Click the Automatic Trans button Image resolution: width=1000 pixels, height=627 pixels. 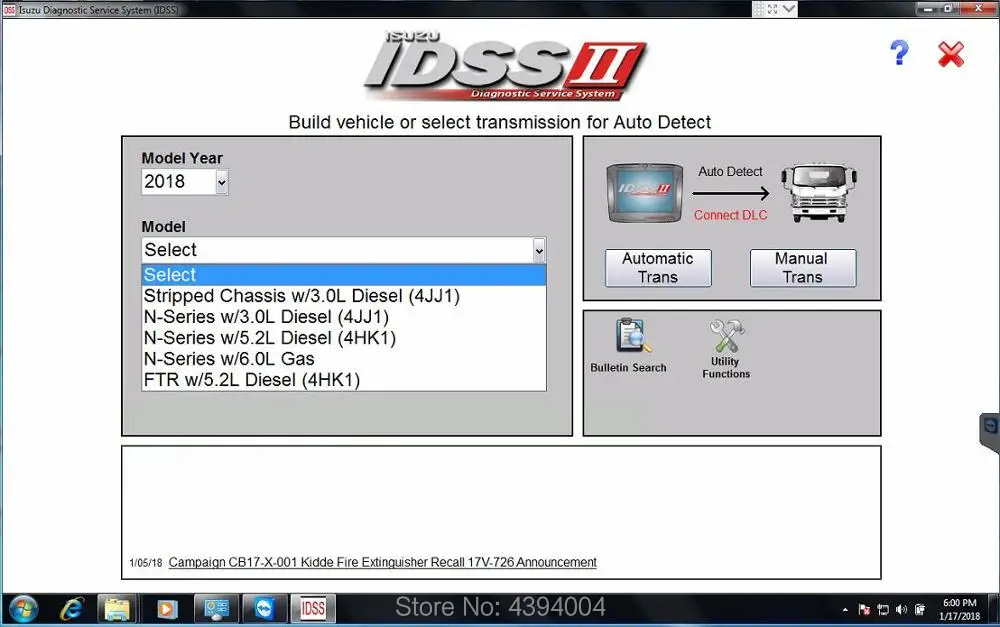tap(658, 268)
